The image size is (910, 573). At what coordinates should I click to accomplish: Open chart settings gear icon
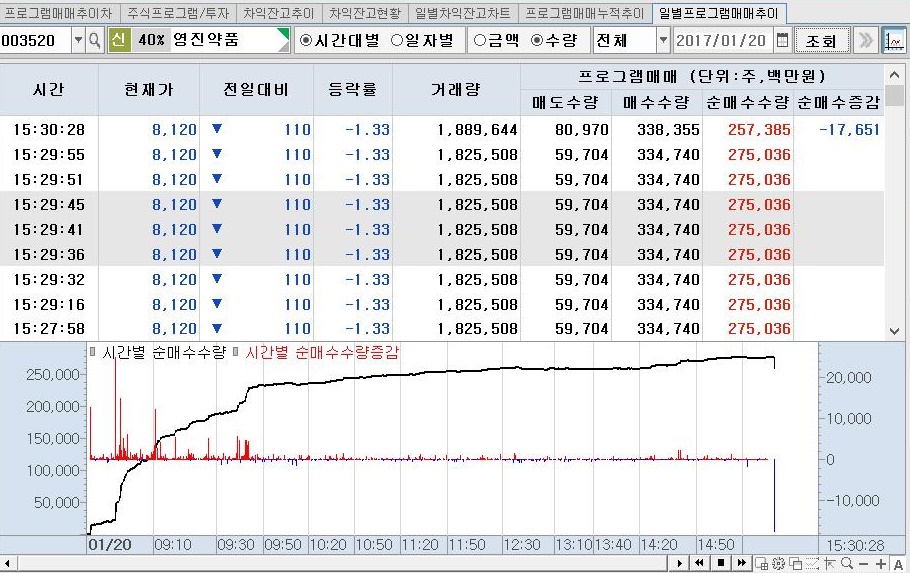pos(778,563)
